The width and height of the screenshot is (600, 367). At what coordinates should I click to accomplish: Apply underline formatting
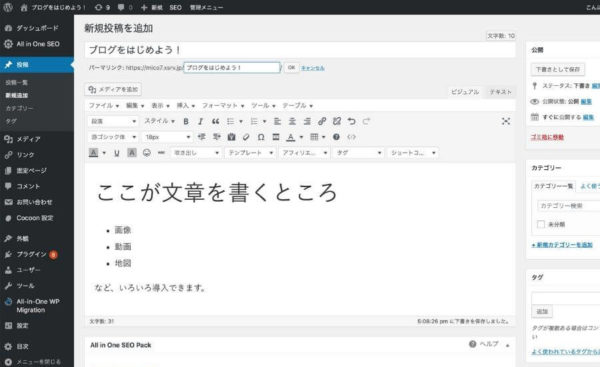tap(117, 153)
